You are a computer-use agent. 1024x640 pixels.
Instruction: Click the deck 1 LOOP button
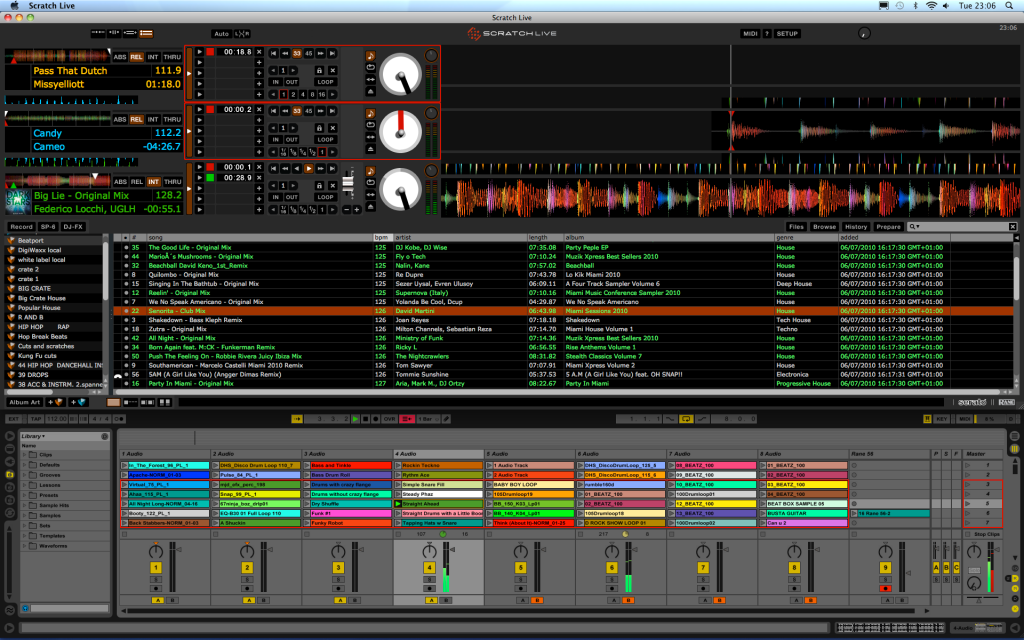pos(325,82)
